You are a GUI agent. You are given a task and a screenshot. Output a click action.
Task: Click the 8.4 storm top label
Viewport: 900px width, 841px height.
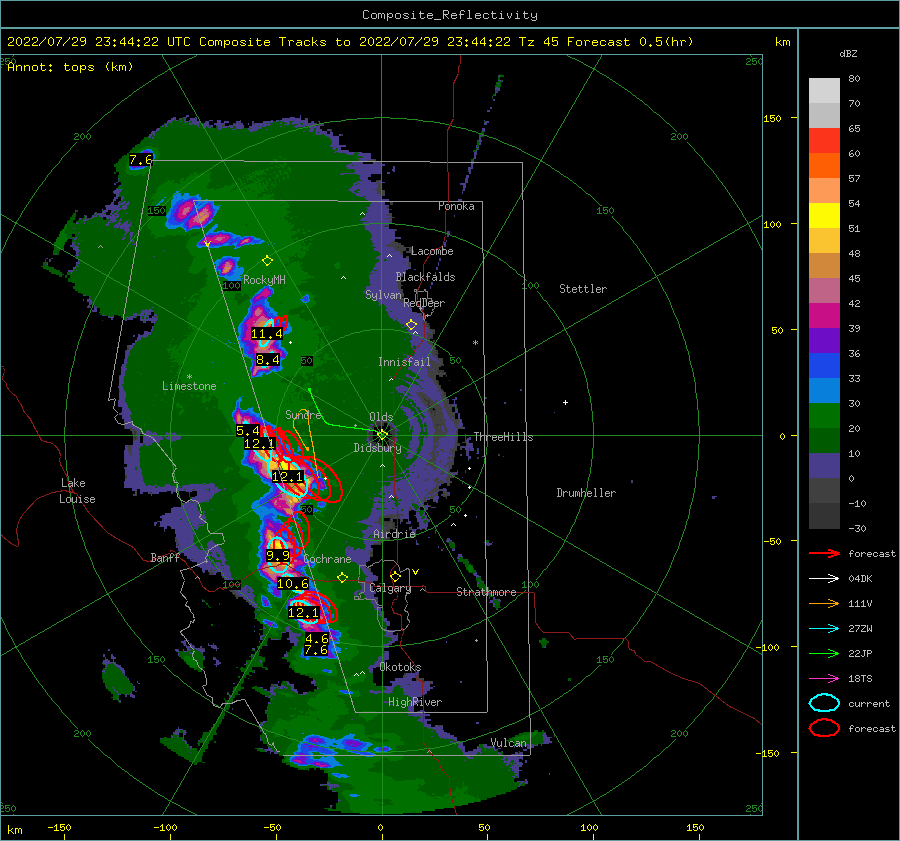(x=268, y=360)
